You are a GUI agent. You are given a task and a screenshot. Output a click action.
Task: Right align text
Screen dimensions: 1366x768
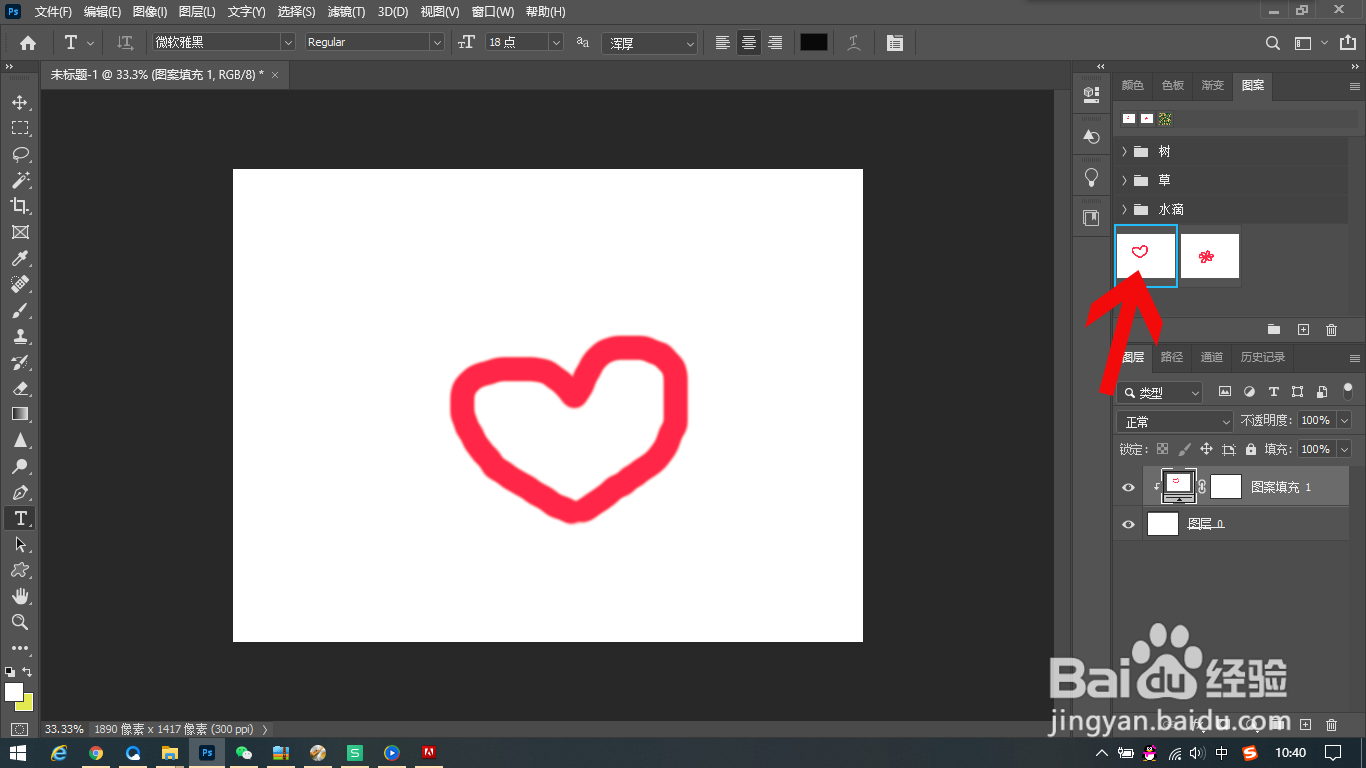tap(775, 43)
